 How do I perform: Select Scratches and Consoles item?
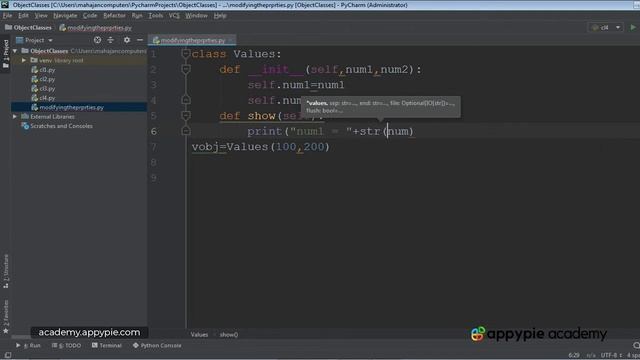tap(61, 126)
